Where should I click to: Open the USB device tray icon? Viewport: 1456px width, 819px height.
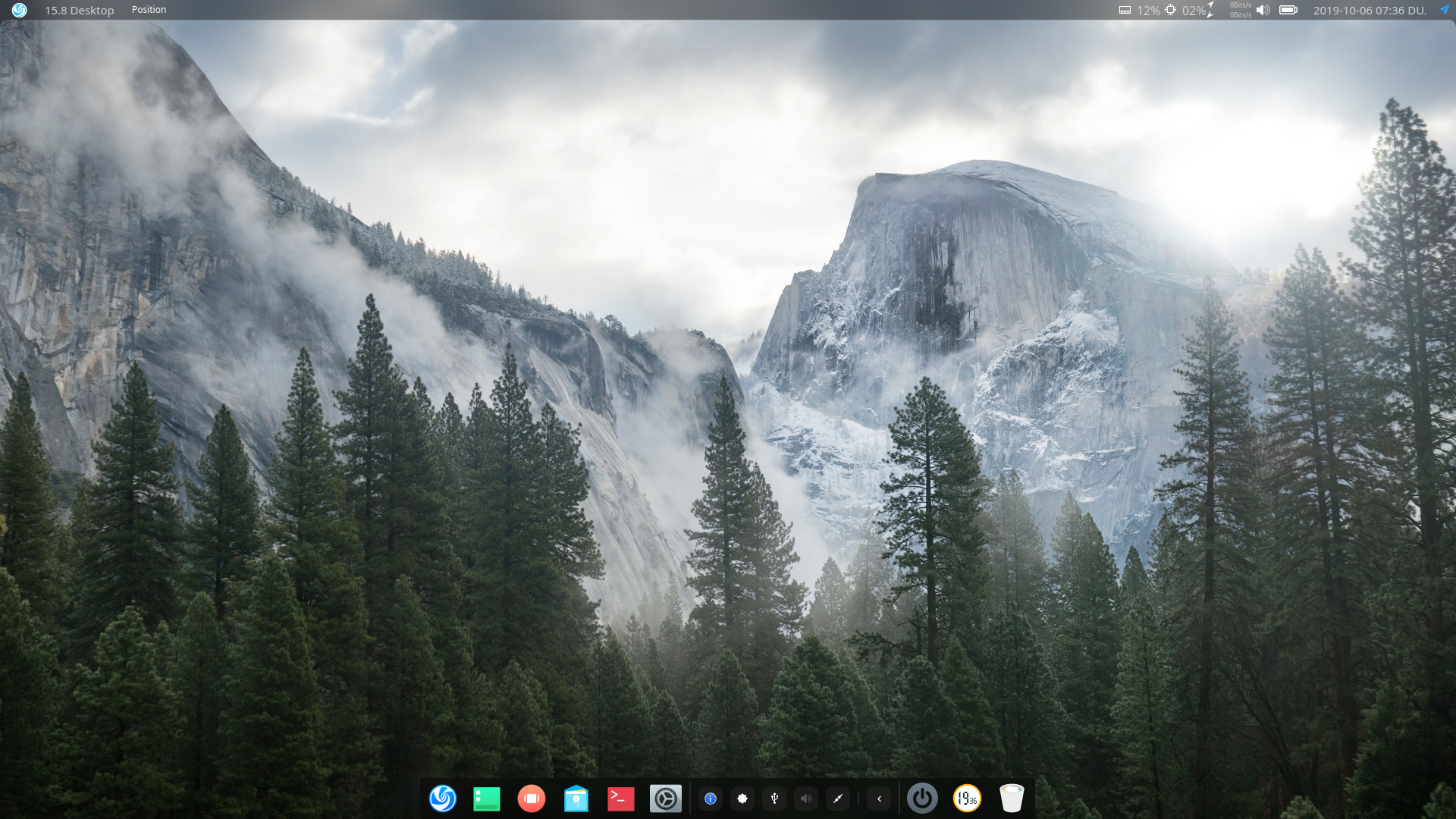coord(774,799)
